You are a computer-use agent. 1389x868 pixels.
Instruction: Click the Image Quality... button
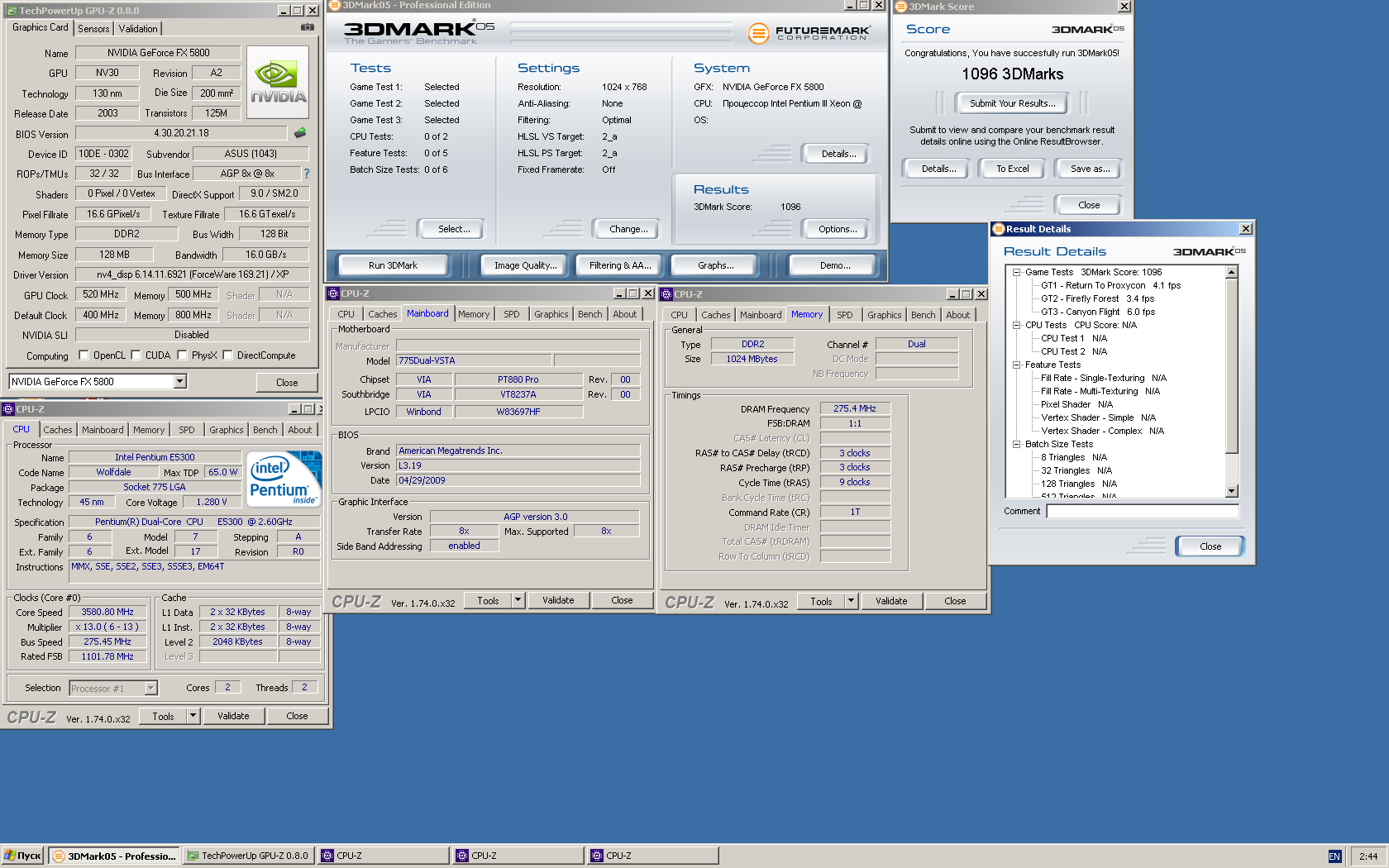[524, 265]
